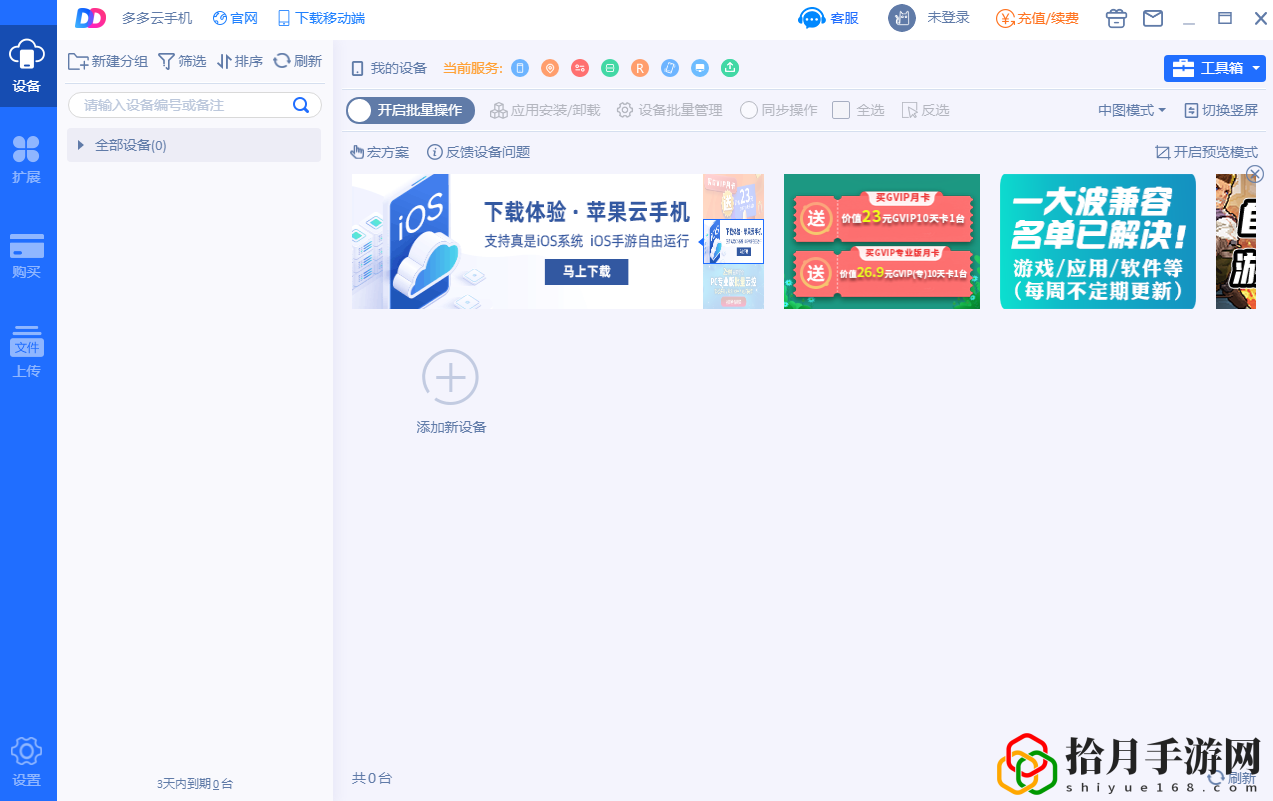Image resolution: width=1273 pixels, height=801 pixels.
Task: Click 马上下载 on the iOS banner
Action: pyautogui.click(x=586, y=271)
